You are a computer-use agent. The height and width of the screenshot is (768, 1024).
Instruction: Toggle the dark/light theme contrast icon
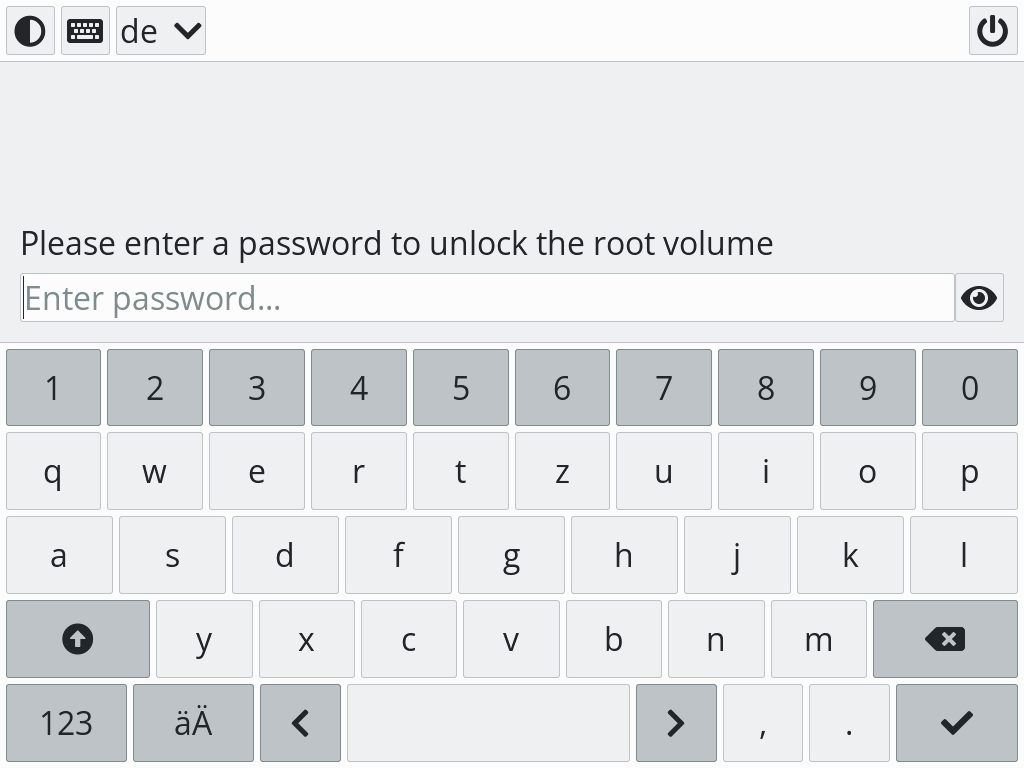point(30,31)
